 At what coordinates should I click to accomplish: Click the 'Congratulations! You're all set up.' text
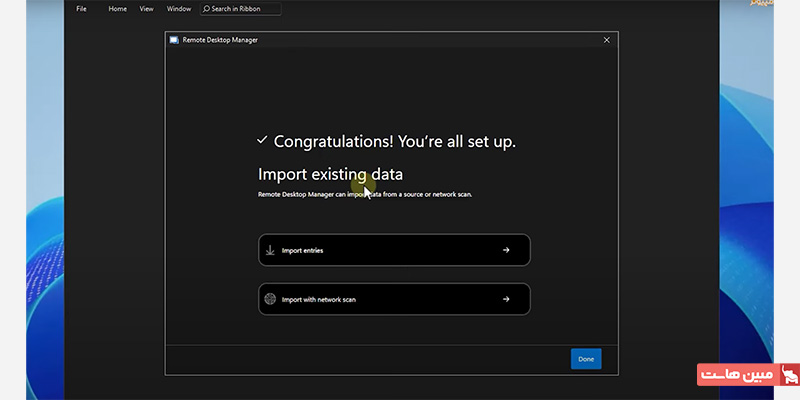(395, 142)
